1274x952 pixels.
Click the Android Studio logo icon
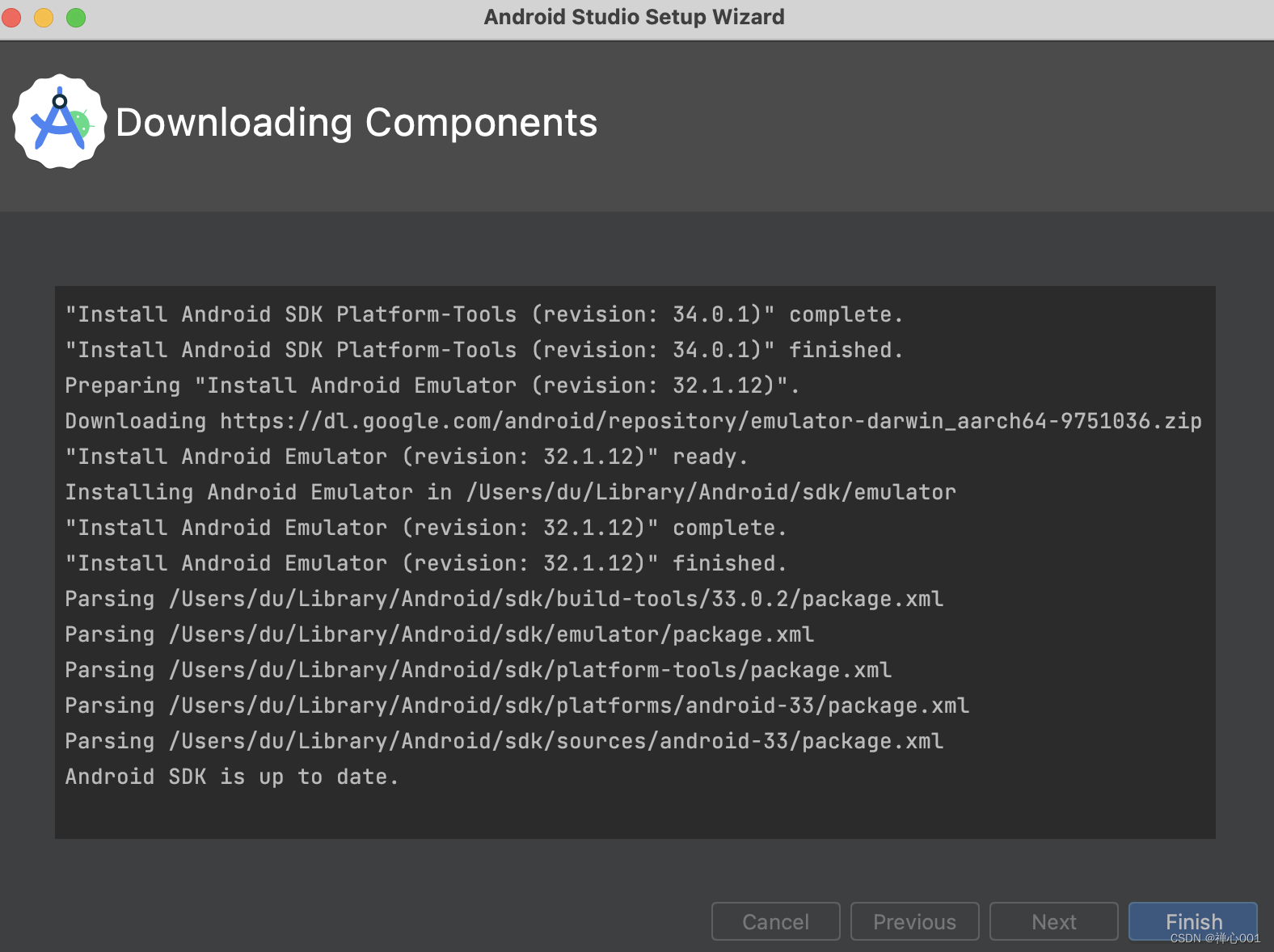[x=60, y=122]
